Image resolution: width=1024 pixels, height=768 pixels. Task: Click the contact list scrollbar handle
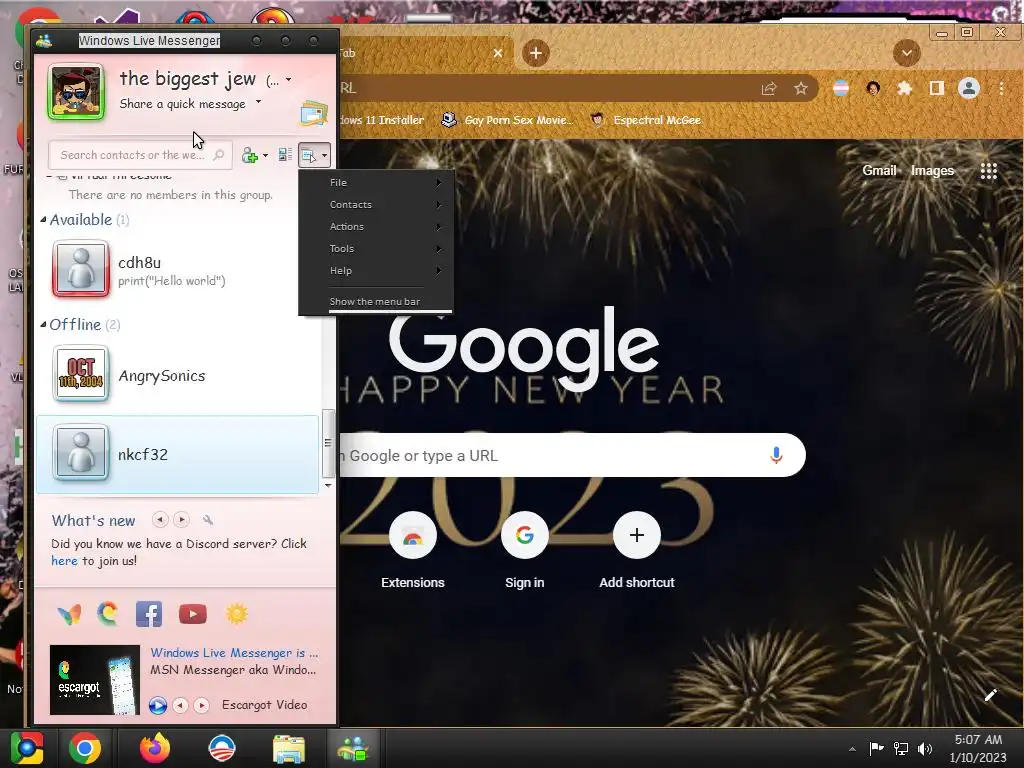click(x=328, y=443)
